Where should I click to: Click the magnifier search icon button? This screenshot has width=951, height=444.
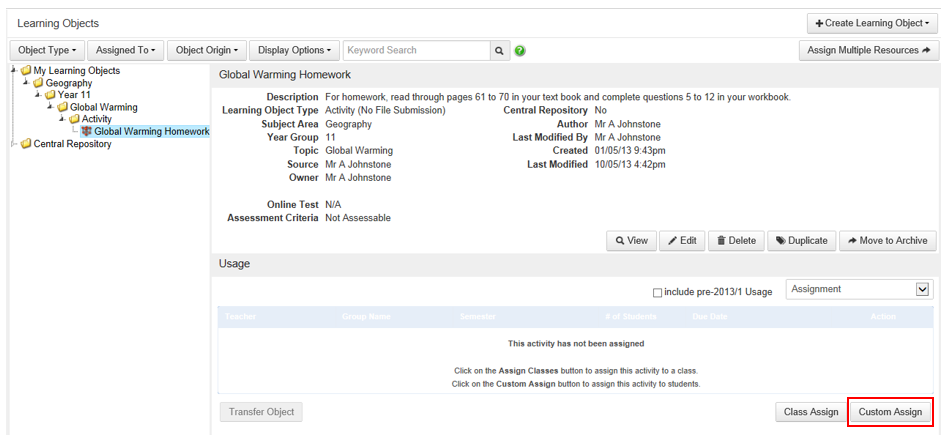pyautogui.click(x=499, y=50)
